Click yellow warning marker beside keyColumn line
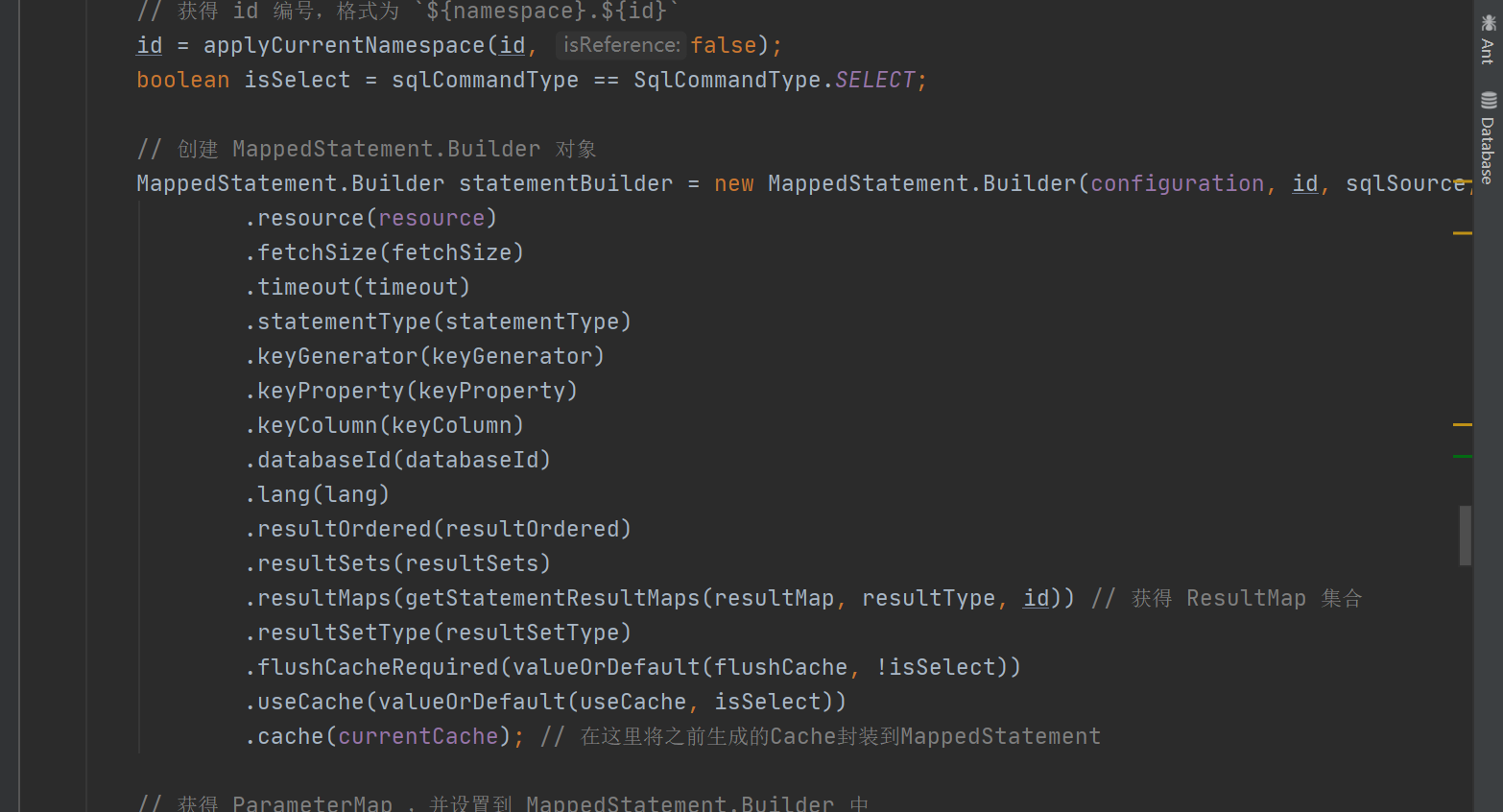Viewport: 1503px width, 812px height. (x=1463, y=424)
